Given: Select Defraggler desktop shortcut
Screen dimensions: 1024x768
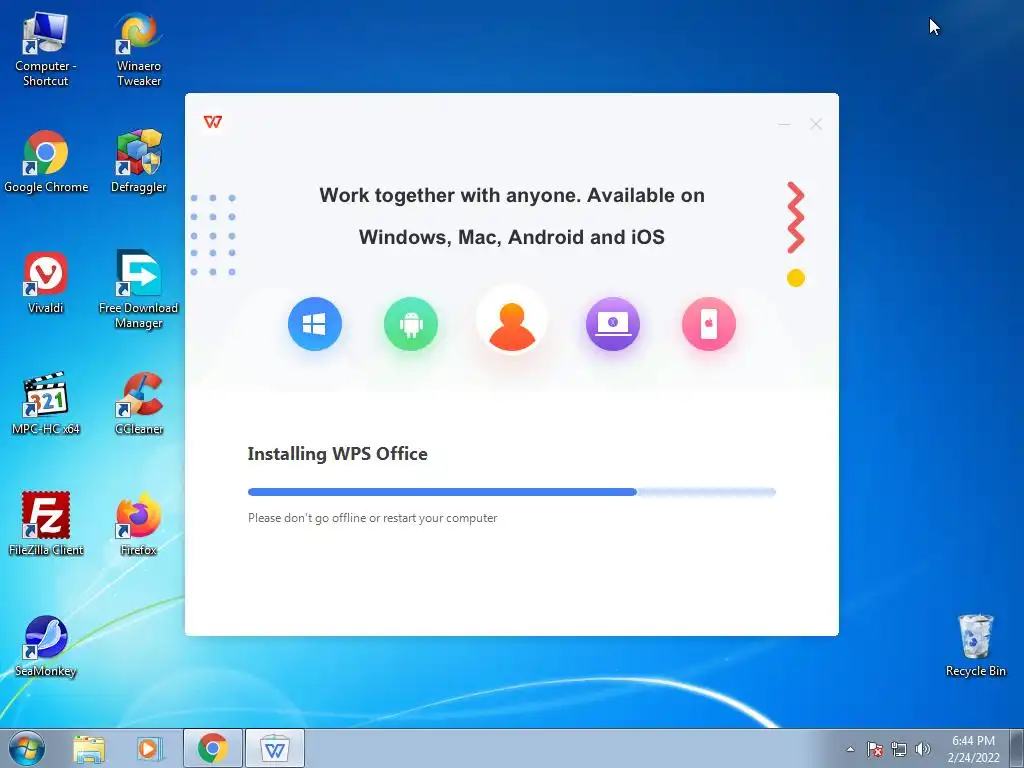Looking at the screenshot, I should click(x=138, y=161).
